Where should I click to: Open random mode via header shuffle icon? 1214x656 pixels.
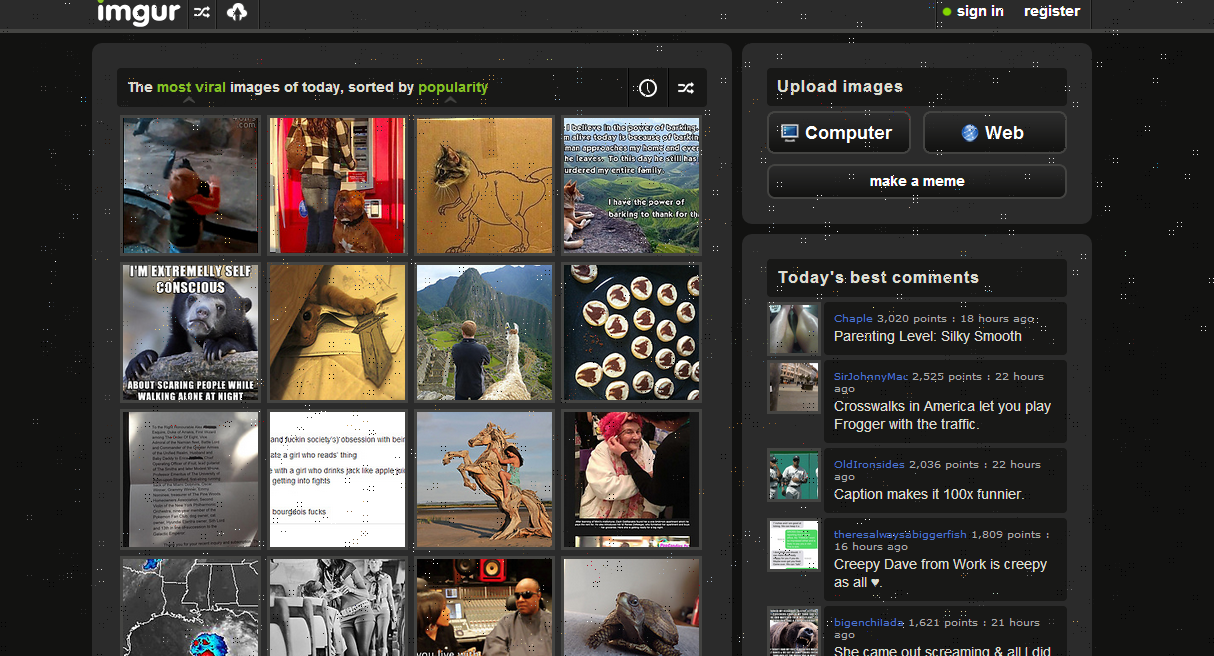[x=202, y=13]
